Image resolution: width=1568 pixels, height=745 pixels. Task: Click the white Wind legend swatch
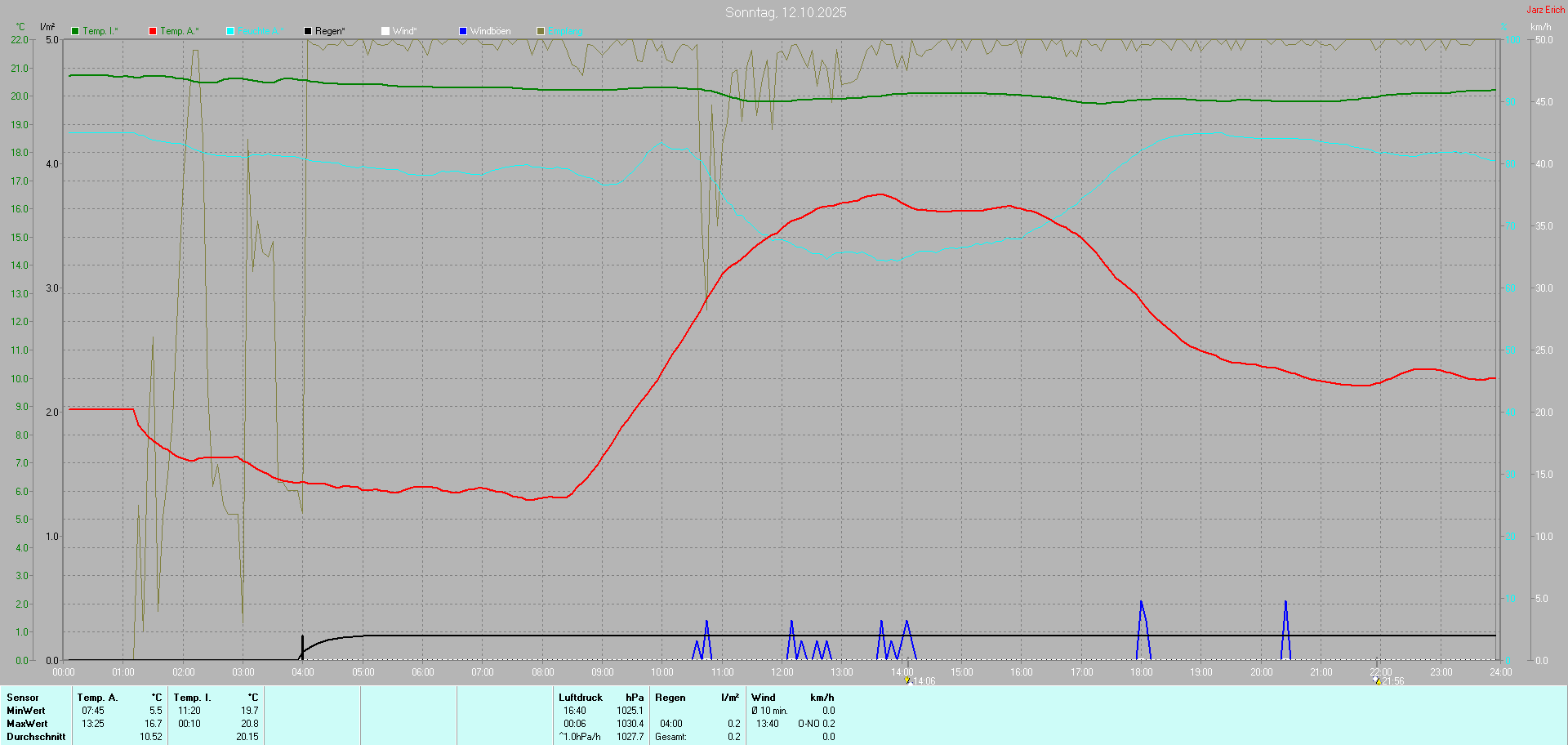385,31
